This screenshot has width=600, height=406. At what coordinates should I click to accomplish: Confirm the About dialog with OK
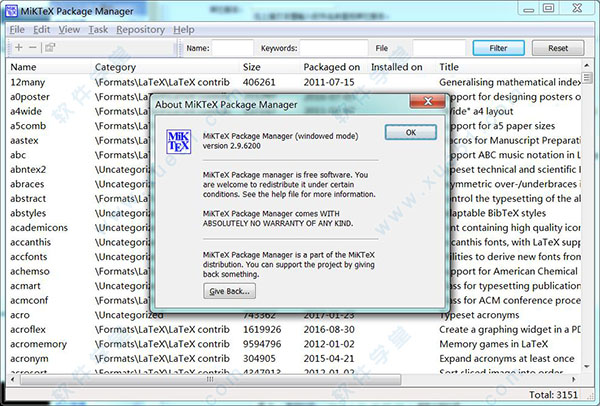(x=411, y=132)
